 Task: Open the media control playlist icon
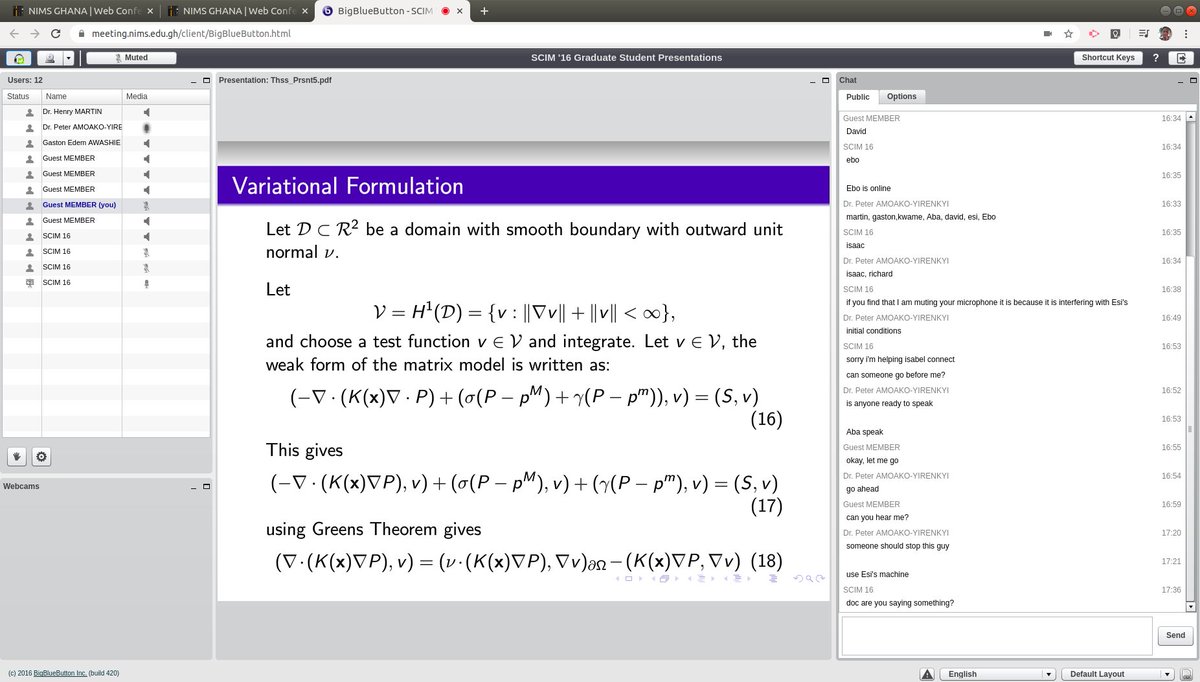[x=1143, y=33]
